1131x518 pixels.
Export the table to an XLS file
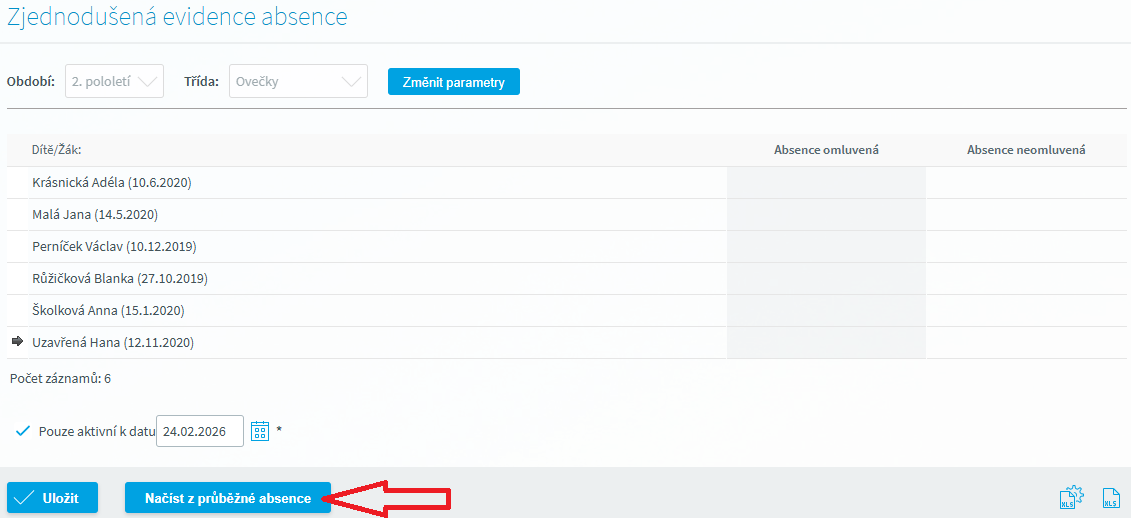pyautogui.click(x=1110, y=498)
